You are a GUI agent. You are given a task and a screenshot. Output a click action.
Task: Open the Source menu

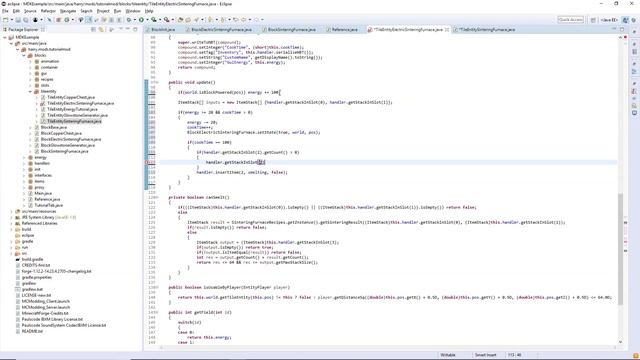30,11
